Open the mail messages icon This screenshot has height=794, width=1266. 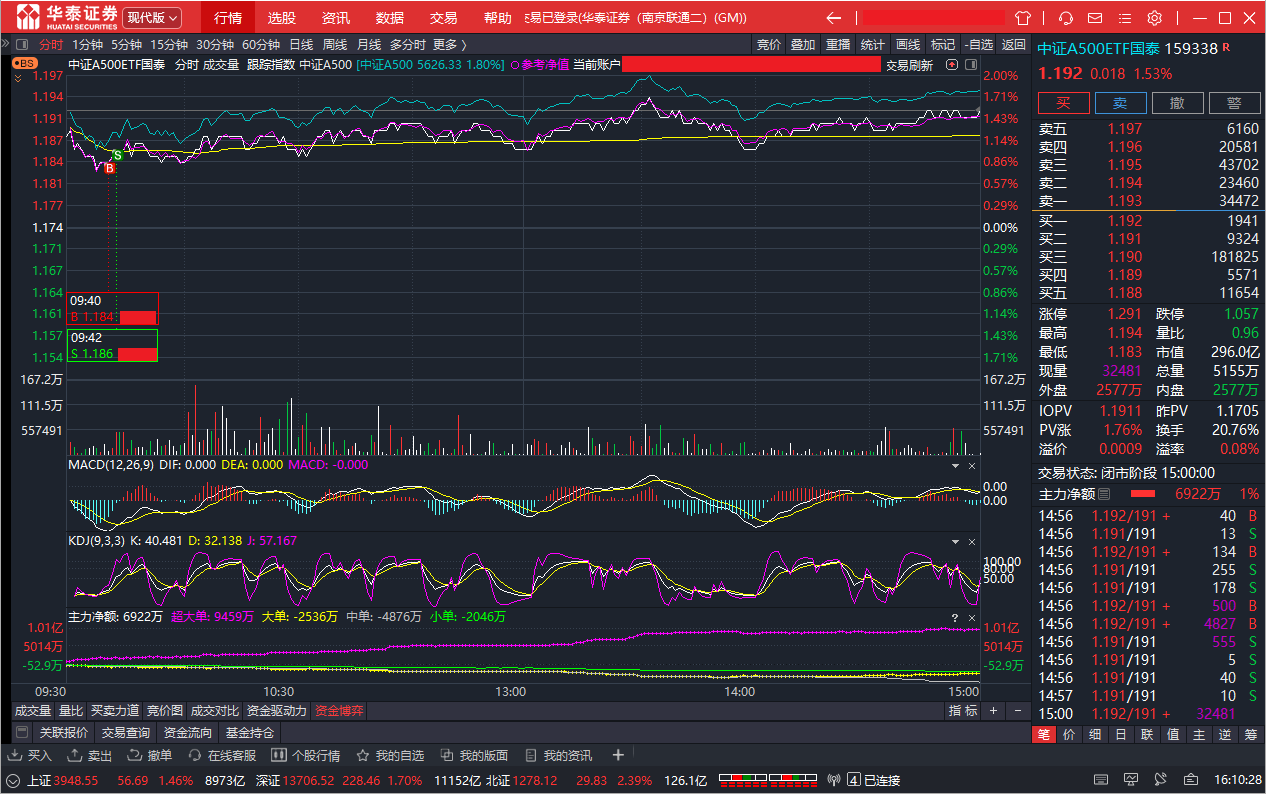tap(1096, 18)
